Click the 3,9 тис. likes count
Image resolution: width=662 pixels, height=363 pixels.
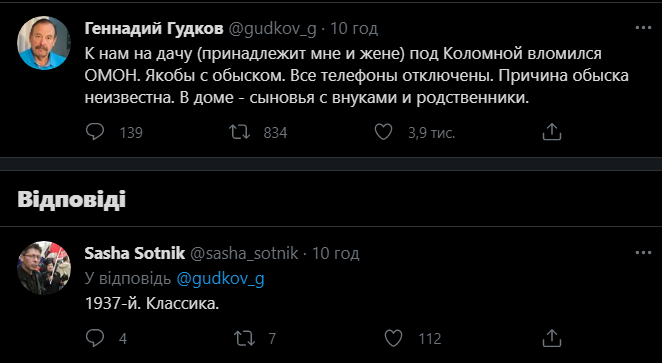click(431, 133)
